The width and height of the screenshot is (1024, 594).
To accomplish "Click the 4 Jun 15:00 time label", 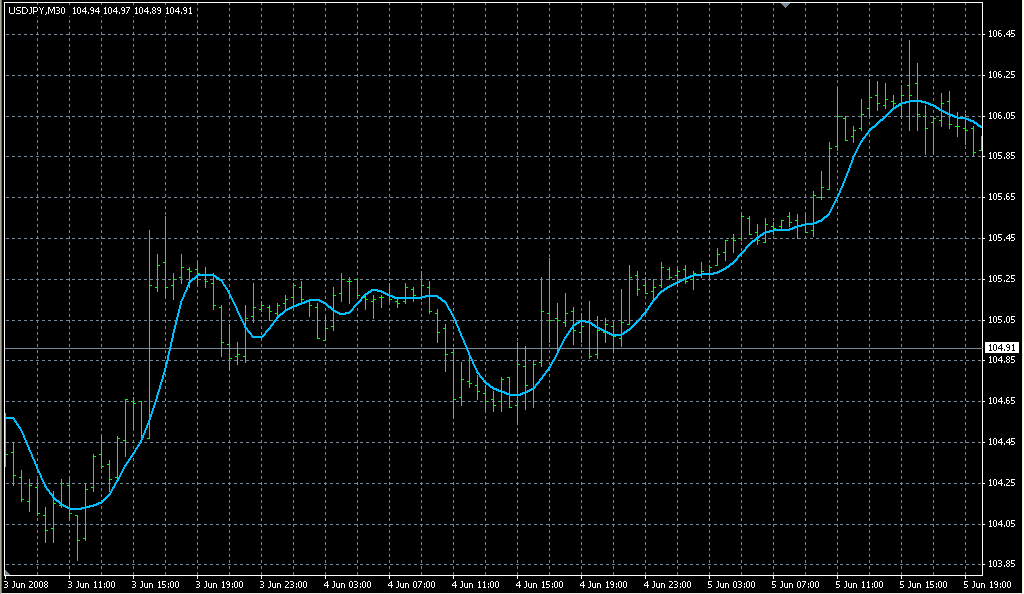I will (x=541, y=584).
